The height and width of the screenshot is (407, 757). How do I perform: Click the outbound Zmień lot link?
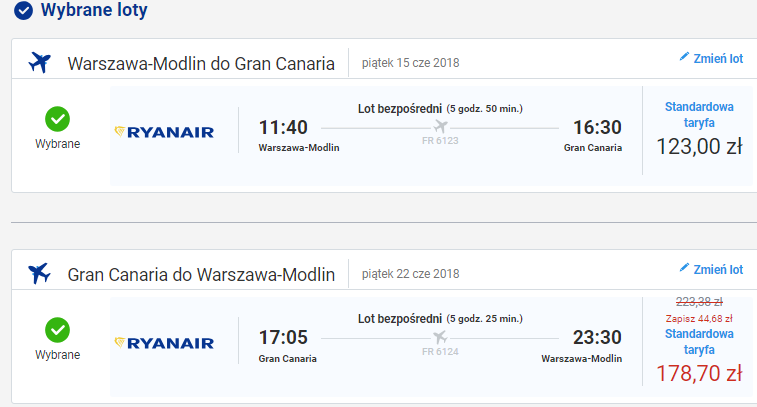(711, 58)
